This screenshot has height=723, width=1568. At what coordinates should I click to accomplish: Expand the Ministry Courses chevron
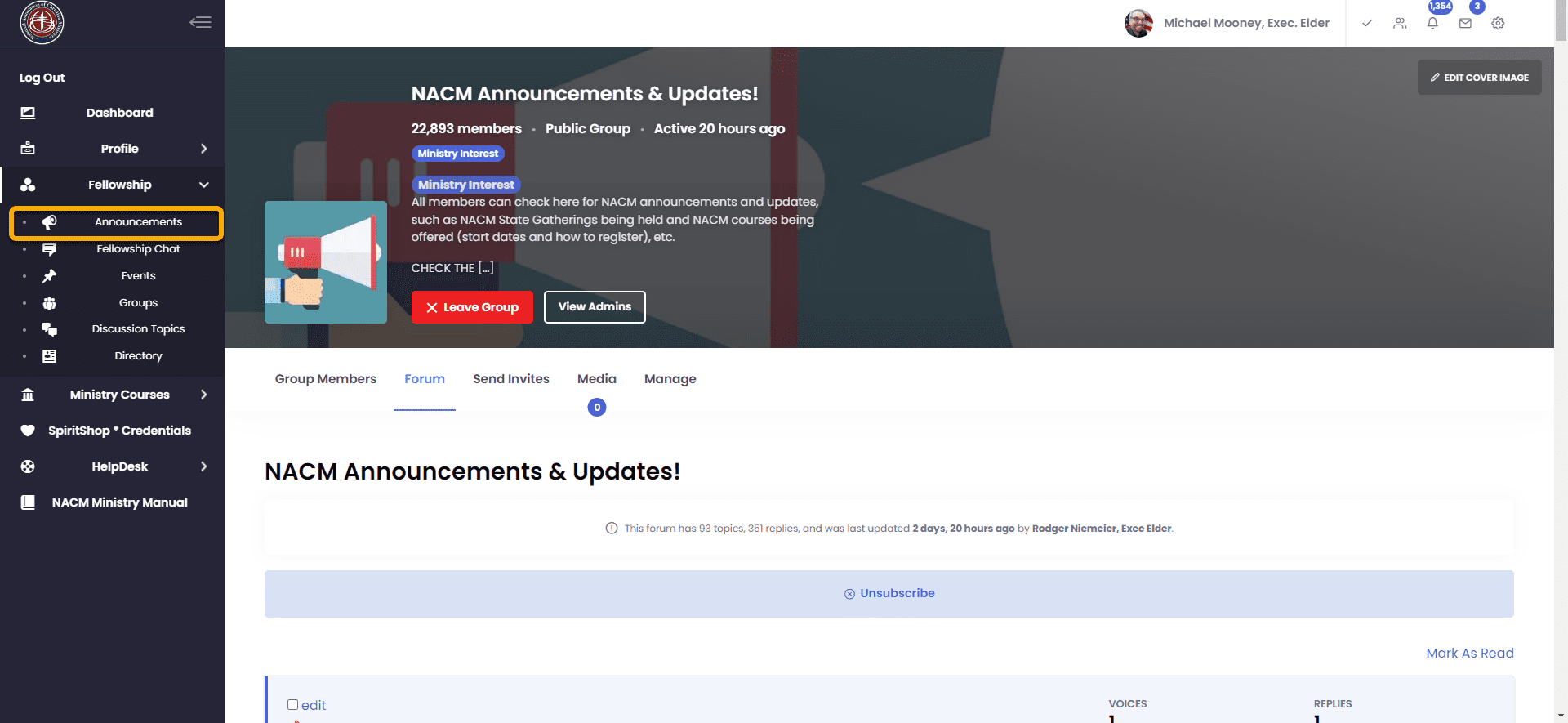pos(203,395)
